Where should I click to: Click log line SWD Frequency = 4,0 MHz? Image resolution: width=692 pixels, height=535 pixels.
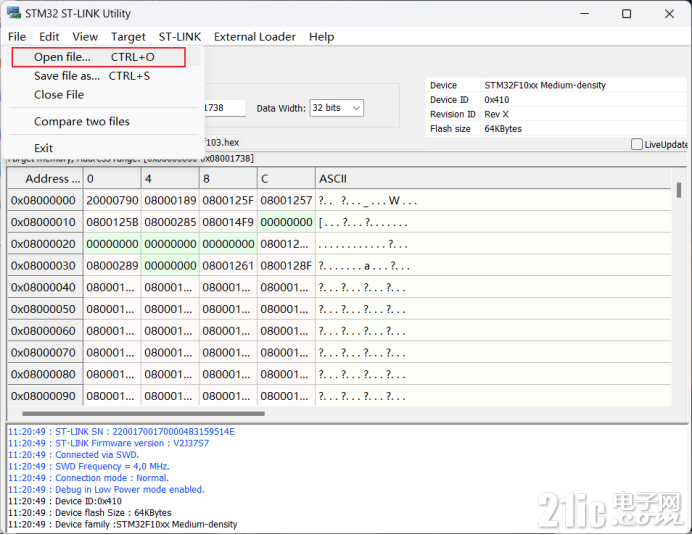89,467
